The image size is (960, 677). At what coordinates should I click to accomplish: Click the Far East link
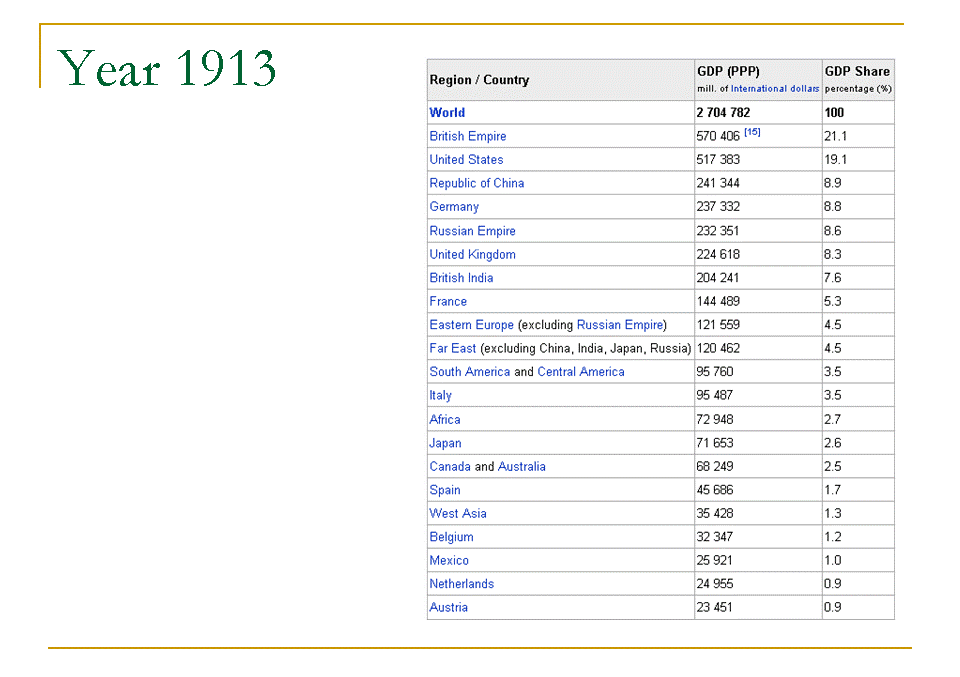[x=452, y=349]
